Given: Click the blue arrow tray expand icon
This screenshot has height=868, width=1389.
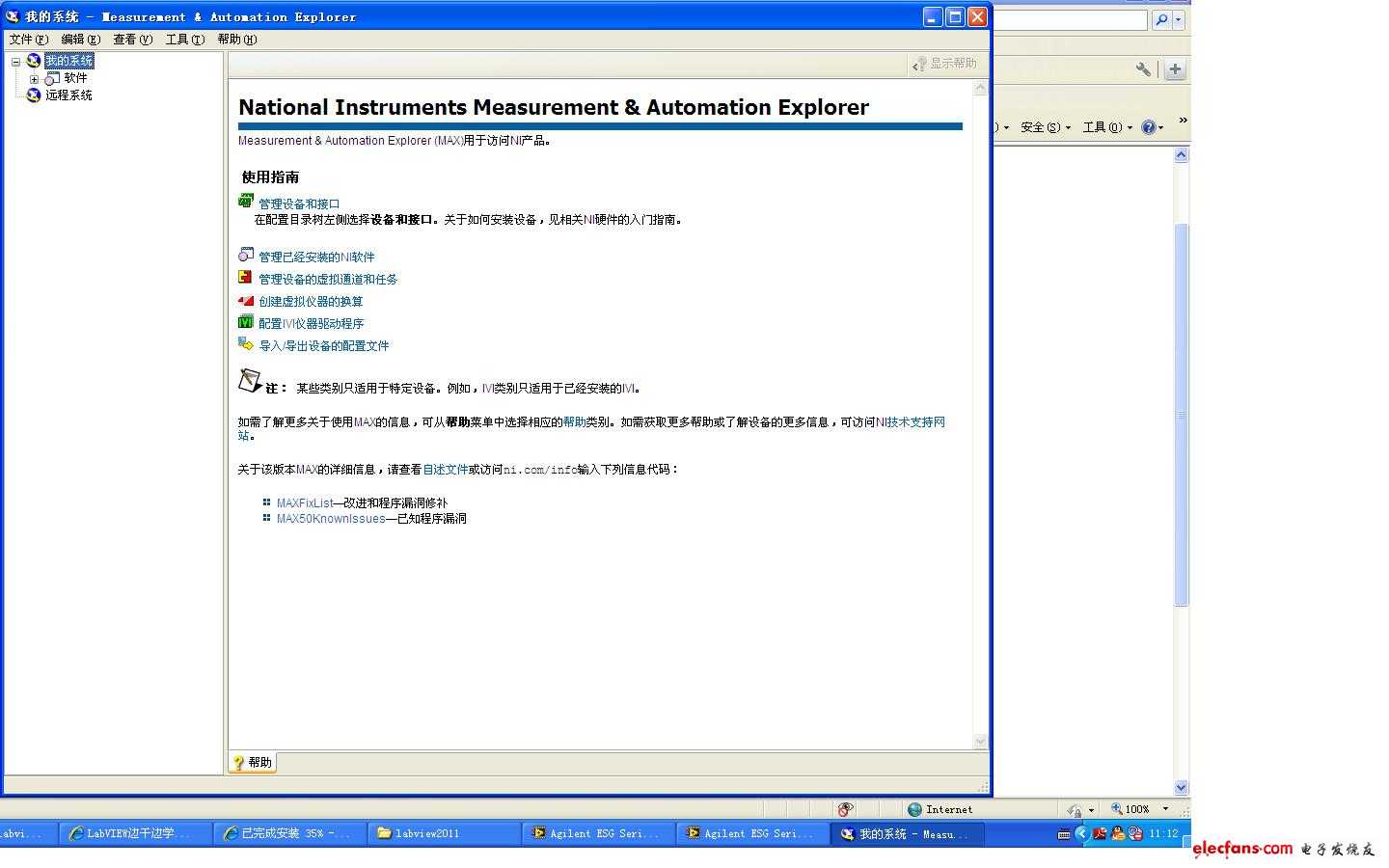Looking at the screenshot, I should pyautogui.click(x=1081, y=833).
